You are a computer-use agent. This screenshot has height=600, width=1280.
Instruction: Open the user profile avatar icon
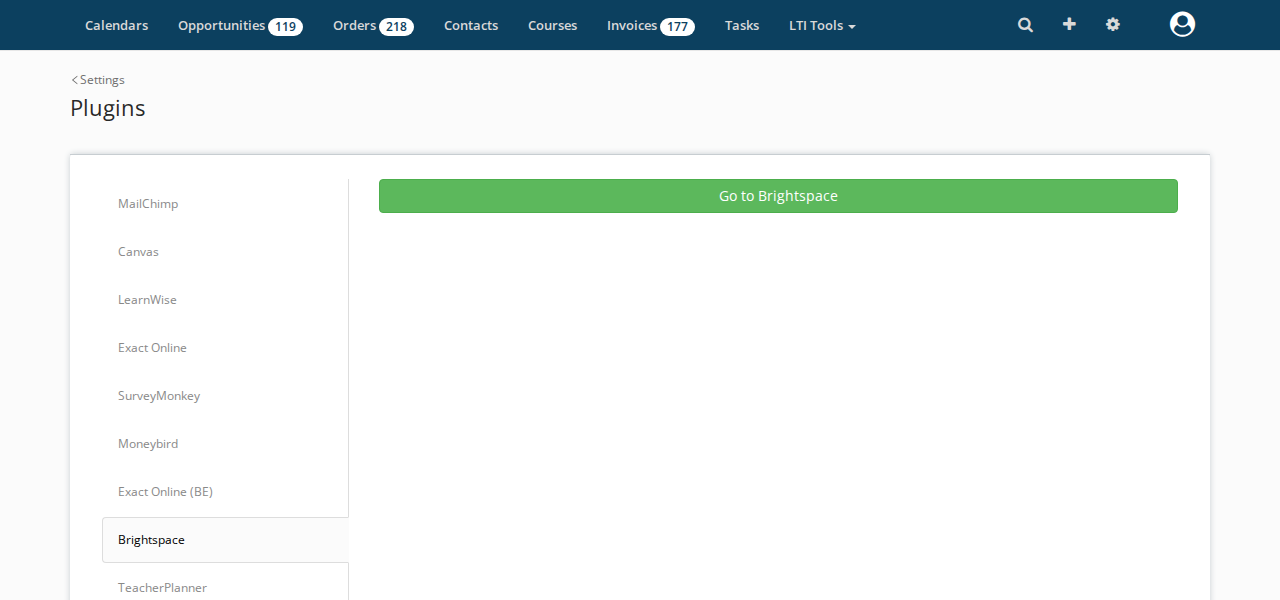pyautogui.click(x=1182, y=24)
